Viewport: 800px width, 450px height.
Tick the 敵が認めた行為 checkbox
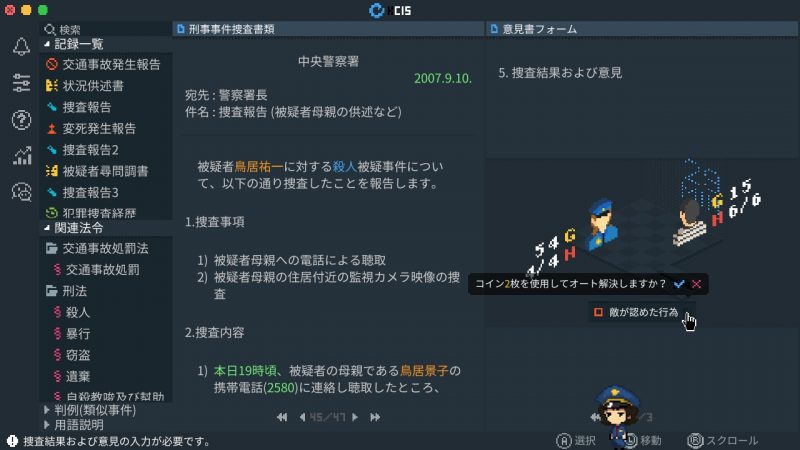[x=598, y=312]
